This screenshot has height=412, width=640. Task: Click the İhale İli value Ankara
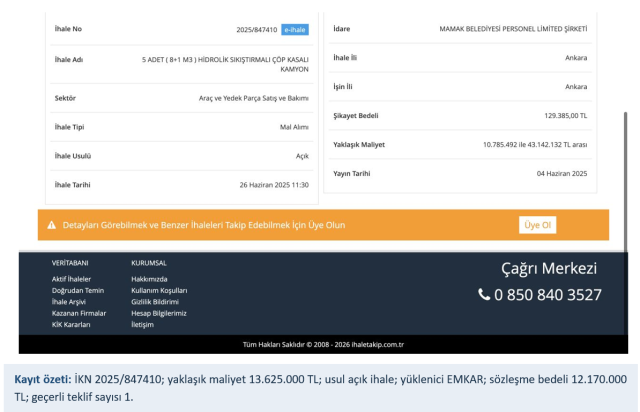click(576, 58)
